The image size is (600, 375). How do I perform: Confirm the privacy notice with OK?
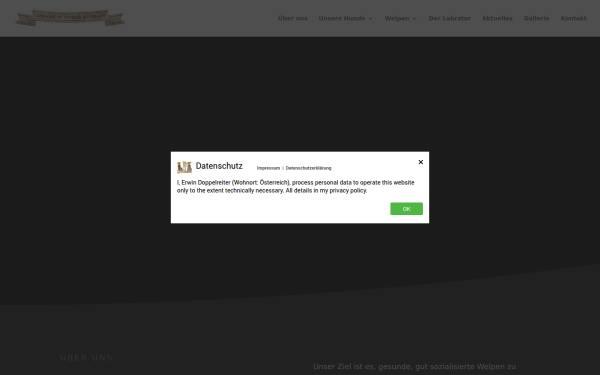click(x=406, y=209)
